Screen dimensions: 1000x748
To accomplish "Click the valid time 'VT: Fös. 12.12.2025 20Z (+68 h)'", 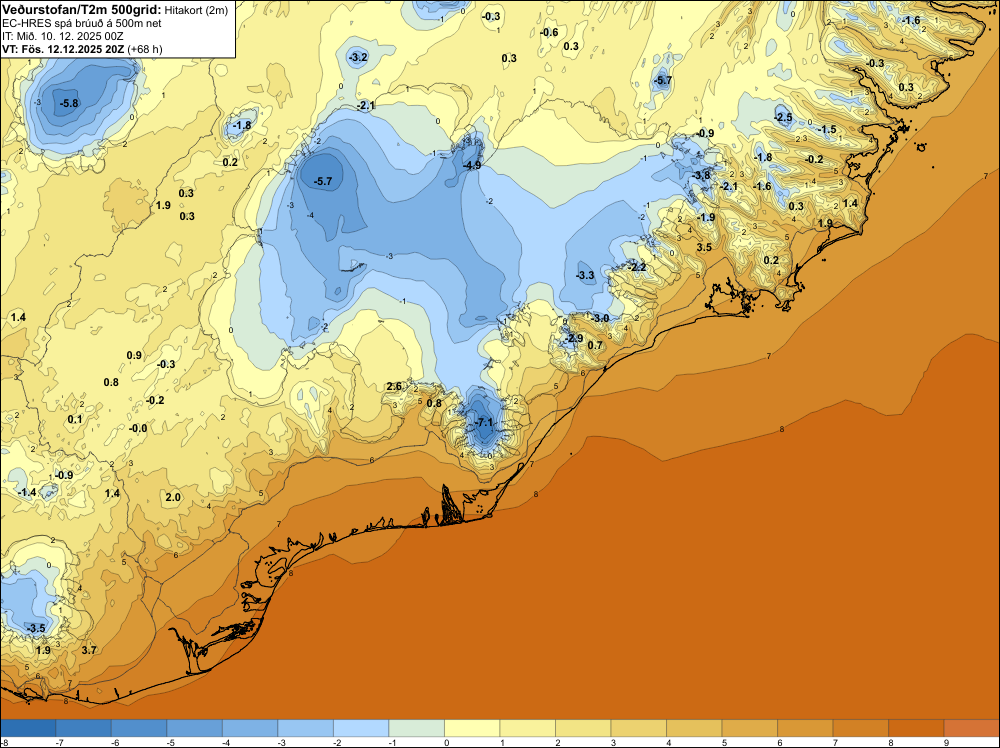I will point(82,49).
